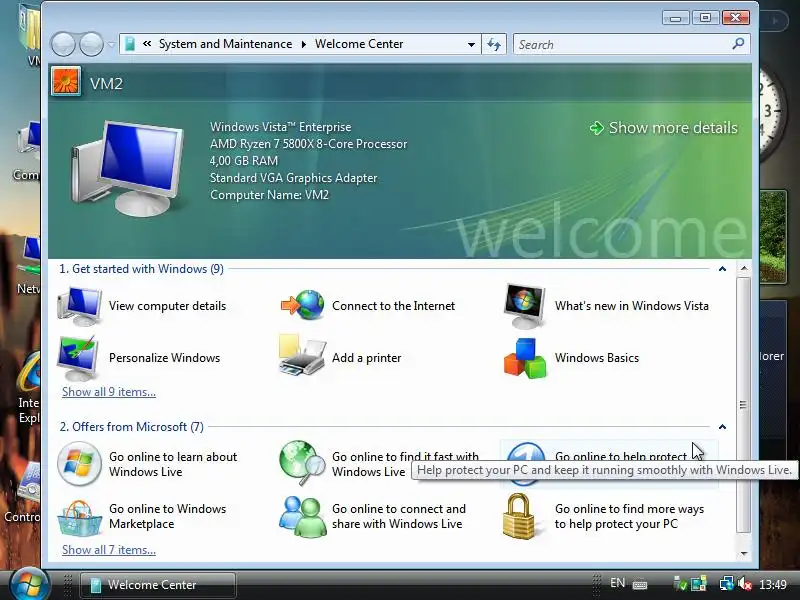Image resolution: width=800 pixels, height=600 pixels.
Task: Collapse the Offers from Microsoft section
Action: (x=722, y=427)
